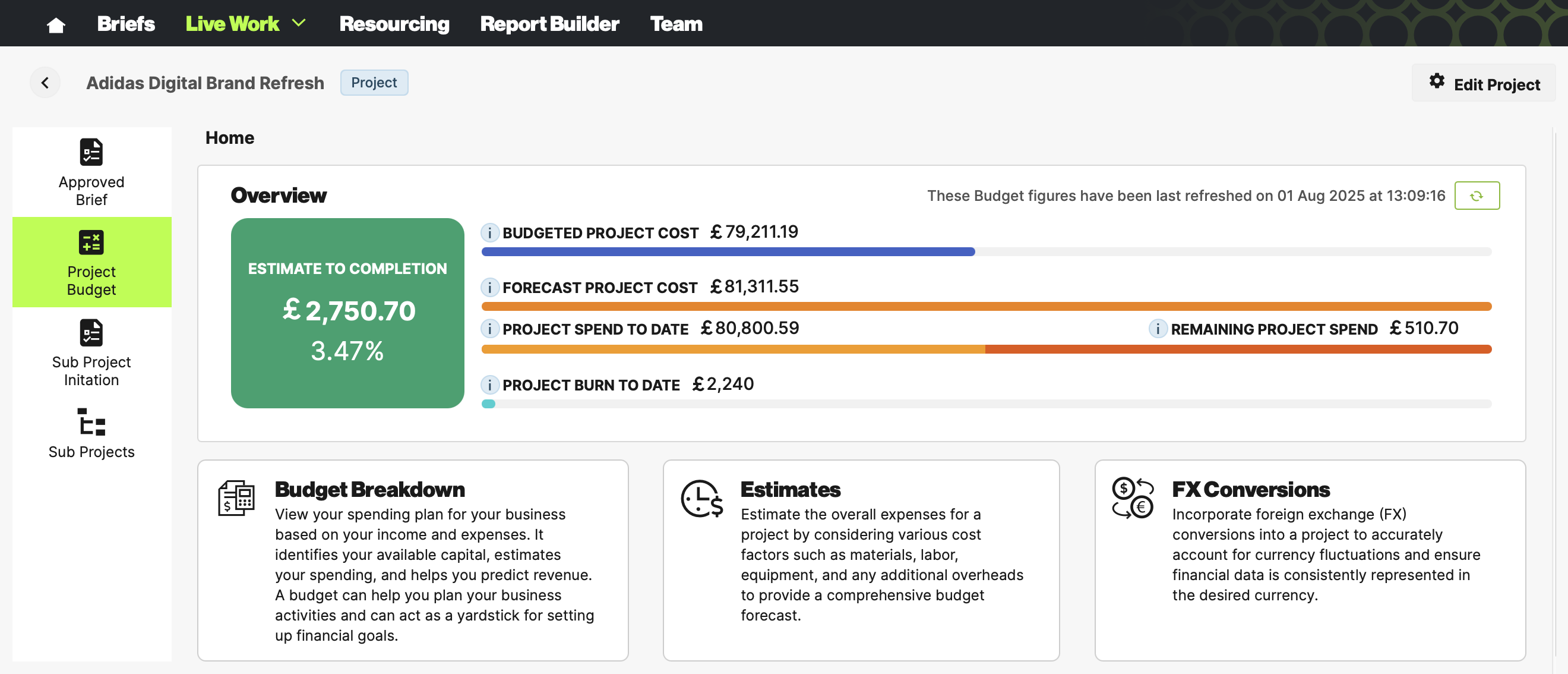
Task: Open the Sub Projects hierarchy icon
Action: [91, 422]
